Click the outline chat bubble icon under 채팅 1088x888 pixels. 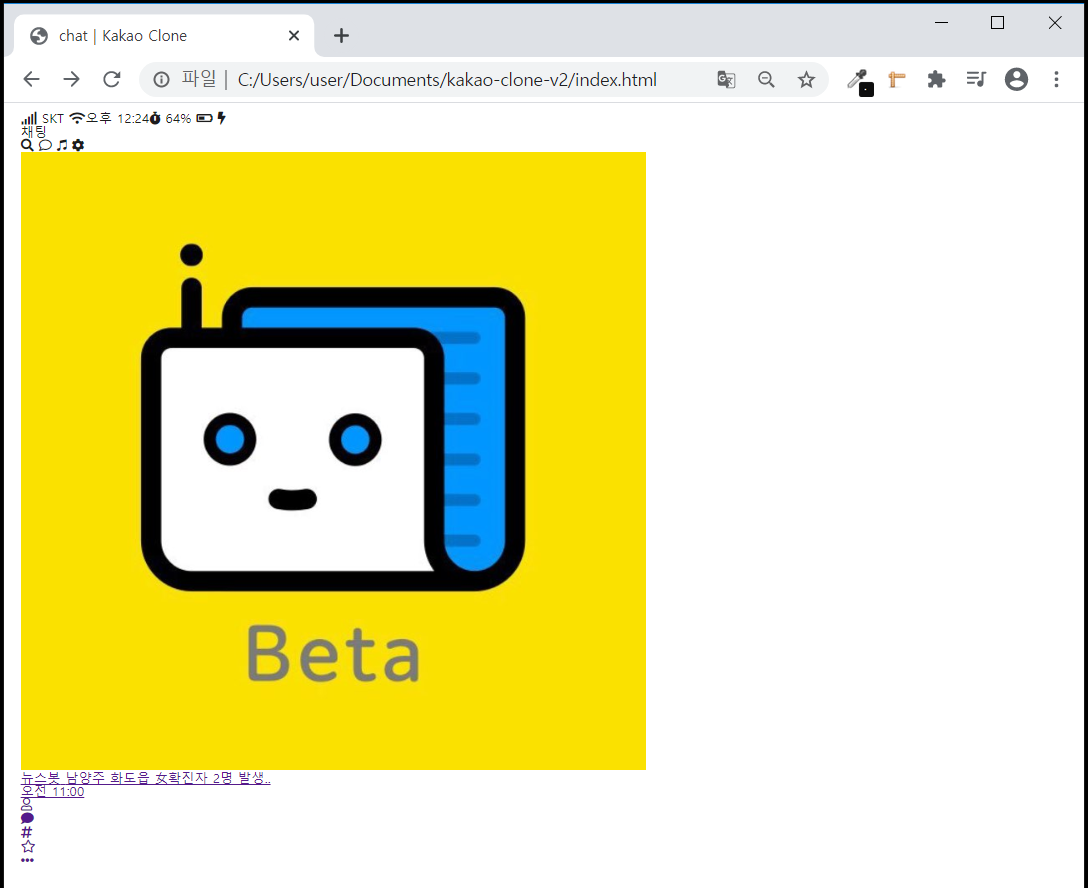(45, 145)
